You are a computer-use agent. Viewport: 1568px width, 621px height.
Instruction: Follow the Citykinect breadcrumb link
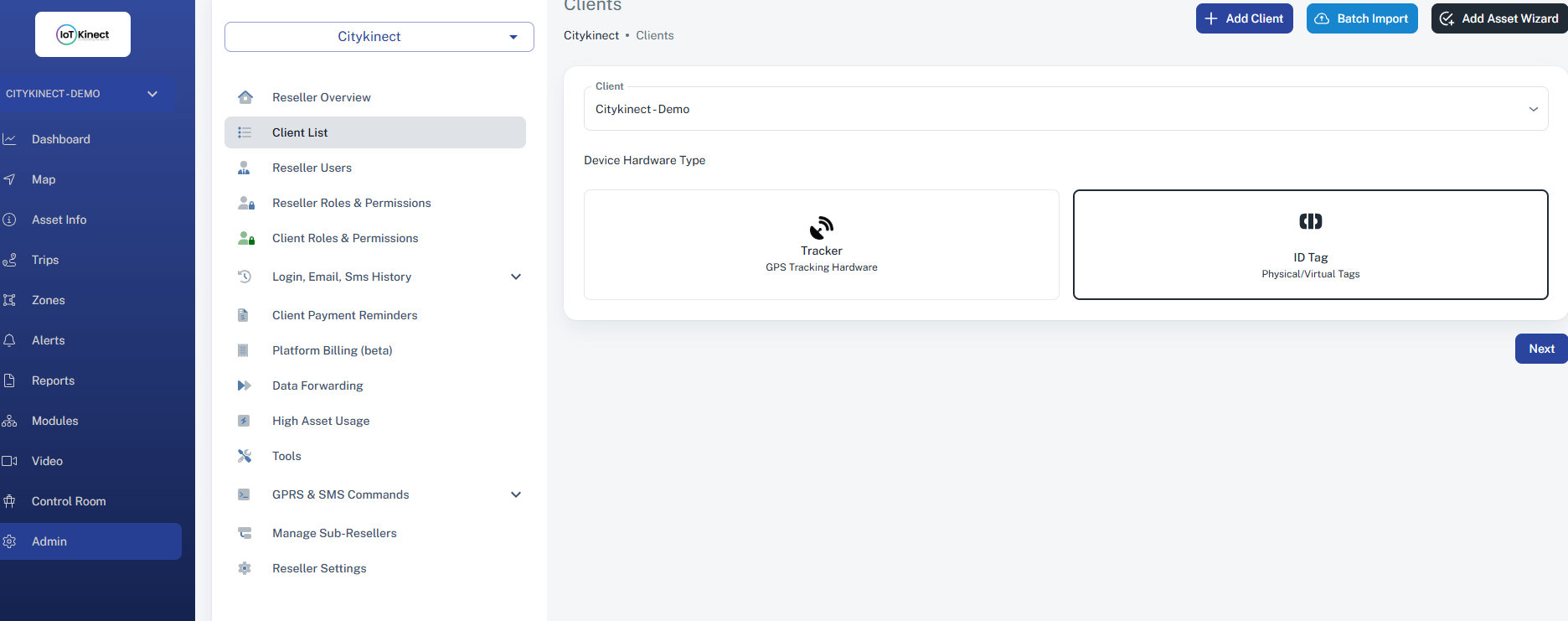coord(591,35)
